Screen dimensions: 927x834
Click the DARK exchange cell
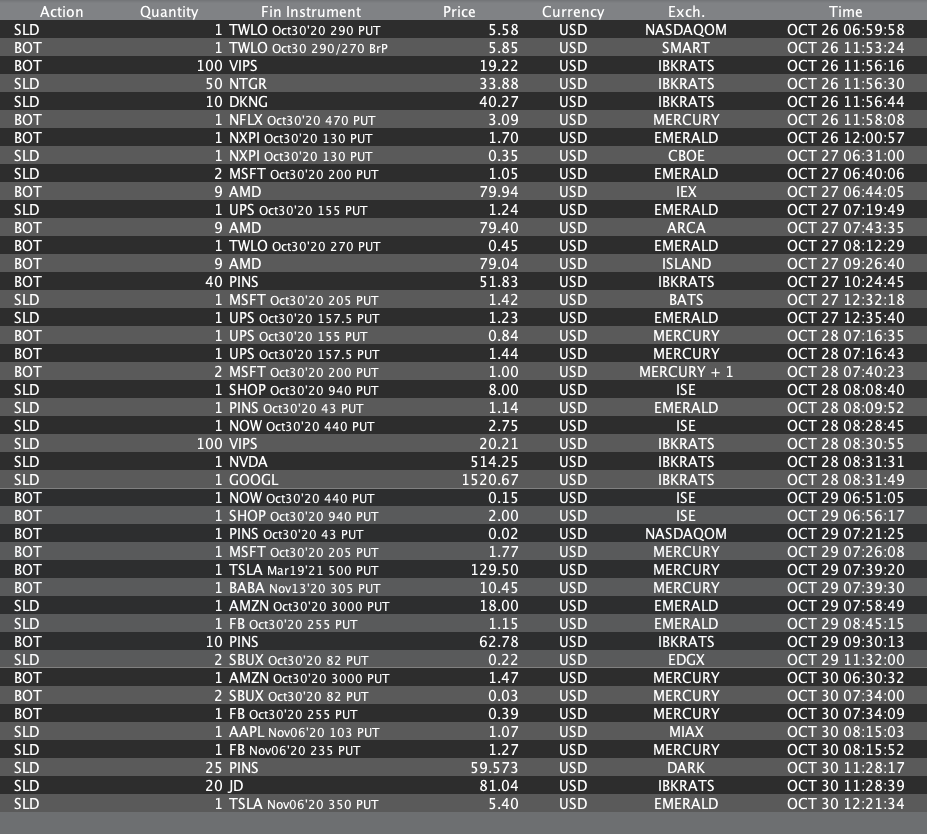click(x=686, y=768)
